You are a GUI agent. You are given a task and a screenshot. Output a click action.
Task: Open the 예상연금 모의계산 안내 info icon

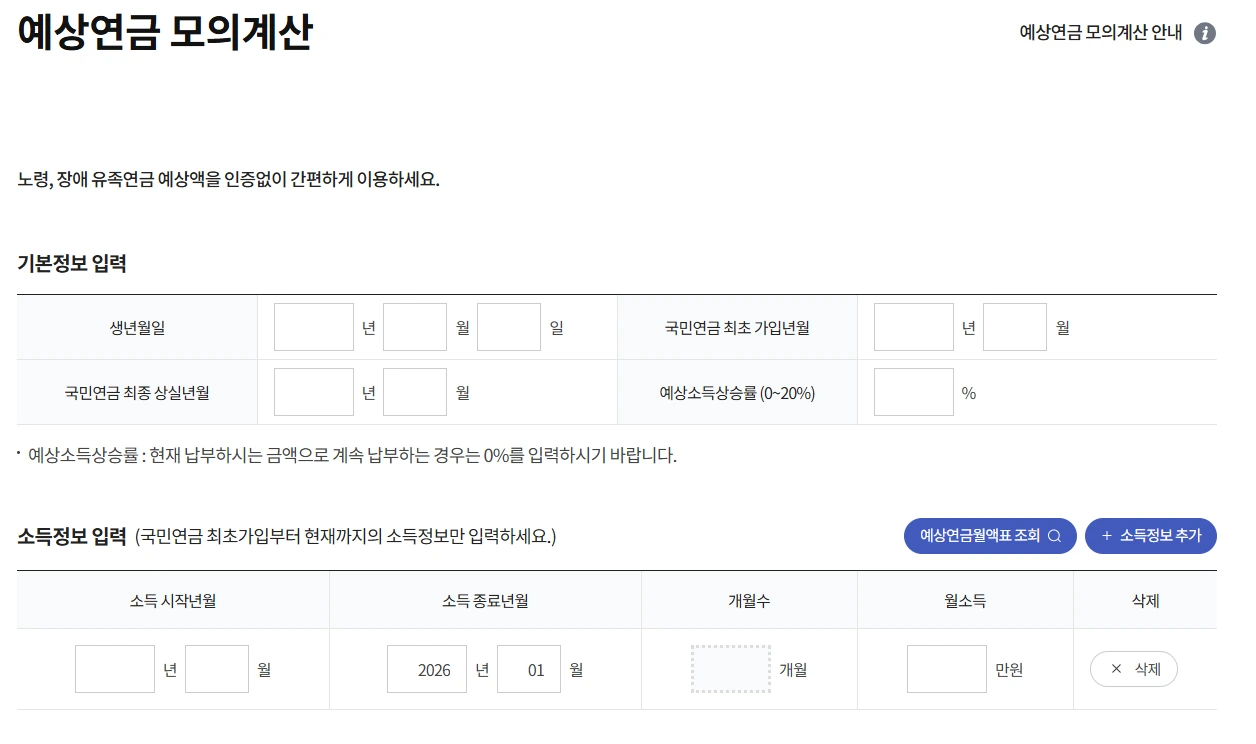[x=1207, y=33]
